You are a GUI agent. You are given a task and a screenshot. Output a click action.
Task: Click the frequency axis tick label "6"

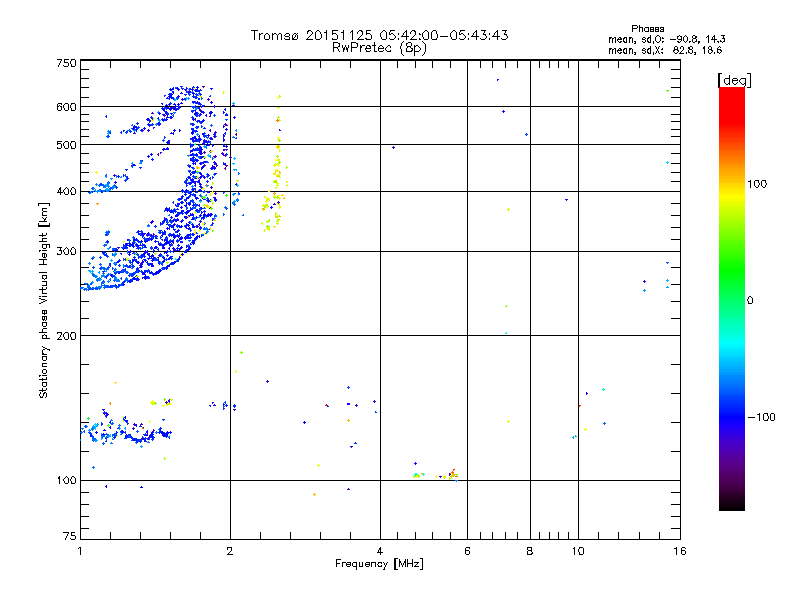pyautogui.click(x=467, y=551)
